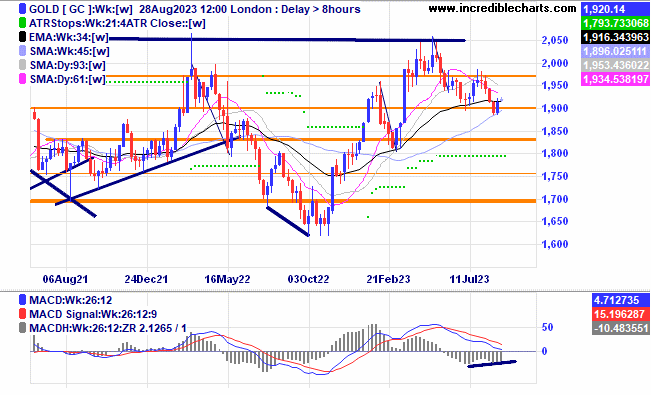
Task: Click the black EMA:Wk:34 legend swatch
Action: tap(22, 37)
